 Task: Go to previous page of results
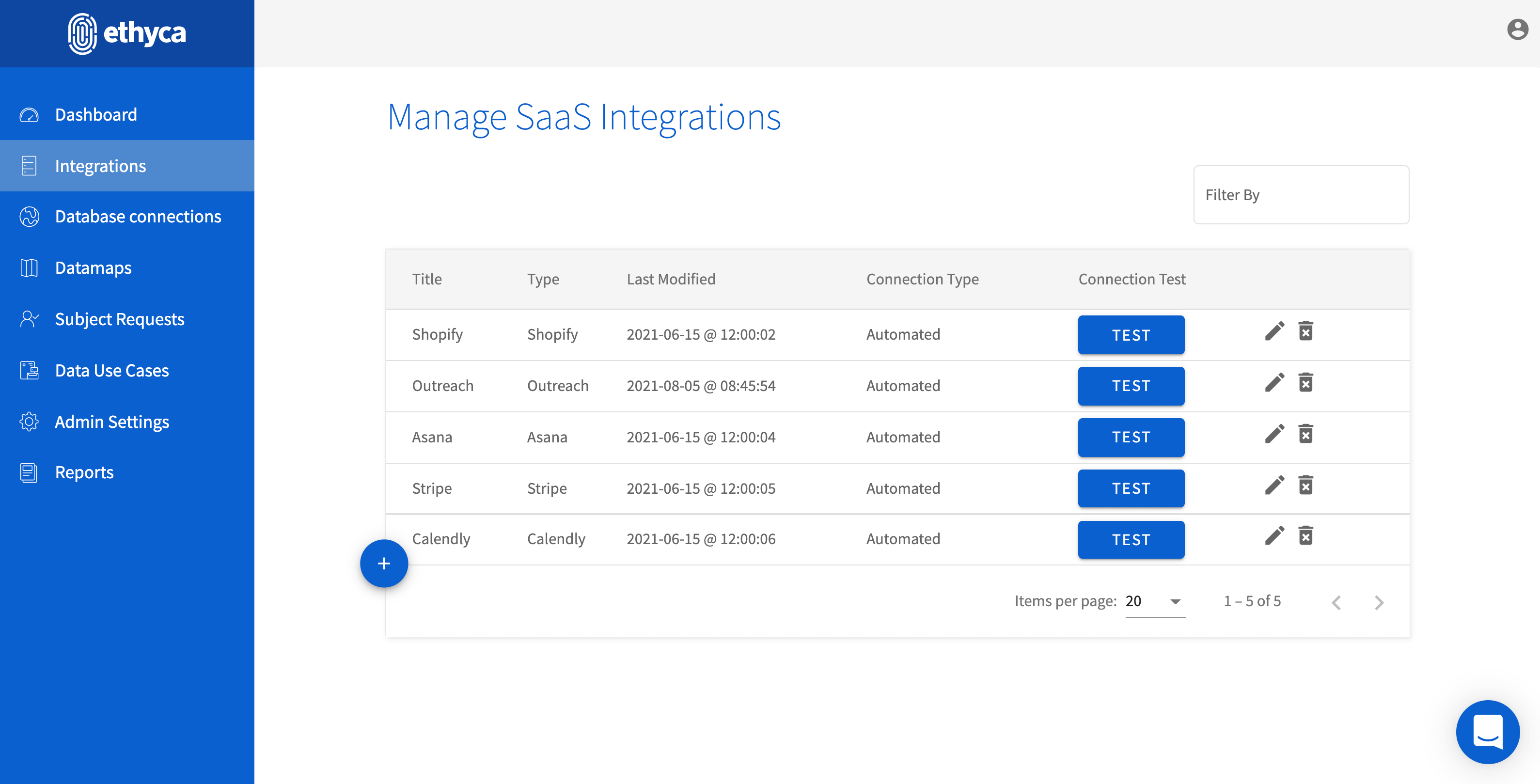(x=1337, y=602)
